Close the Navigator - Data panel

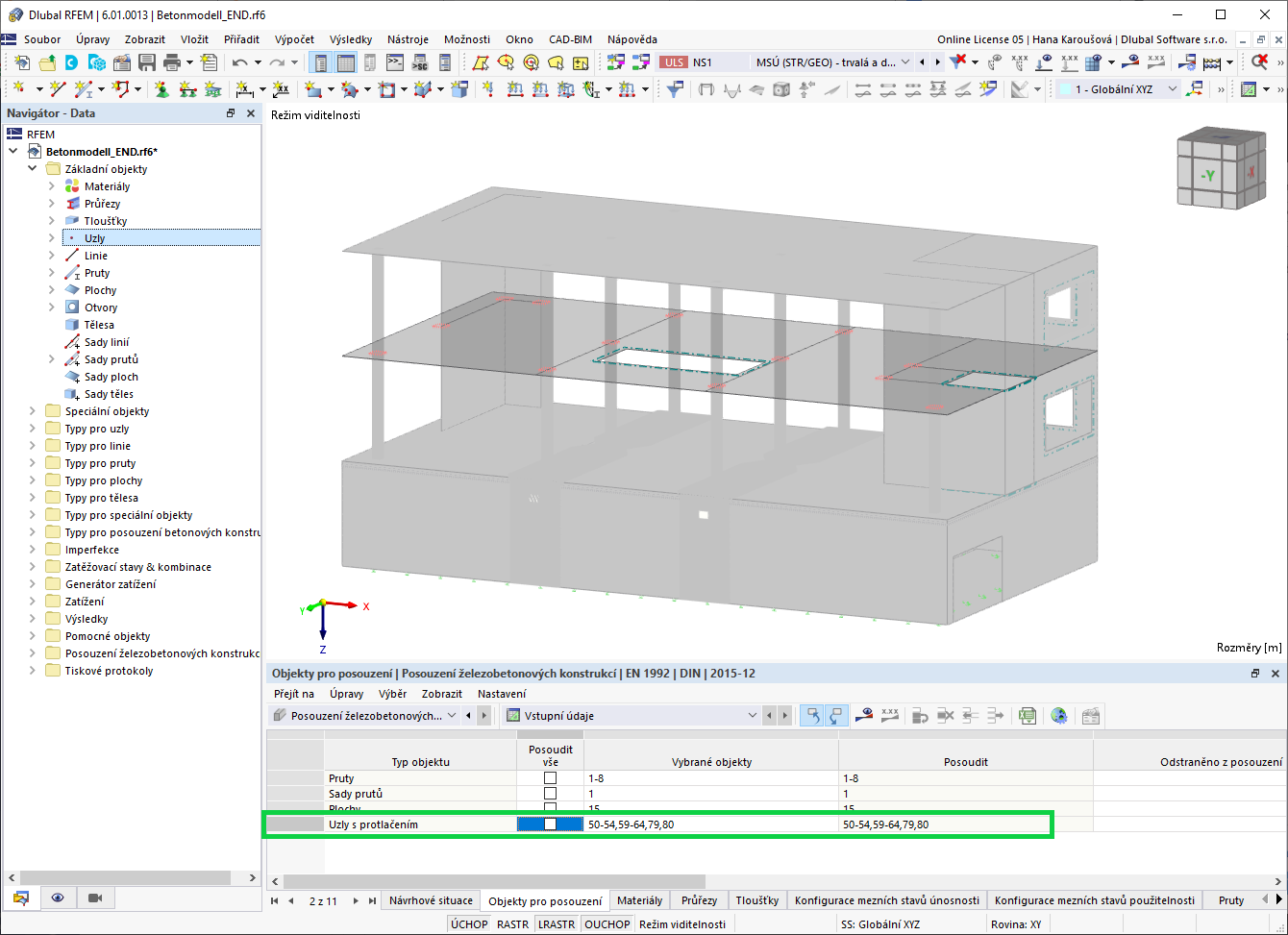coord(251,113)
